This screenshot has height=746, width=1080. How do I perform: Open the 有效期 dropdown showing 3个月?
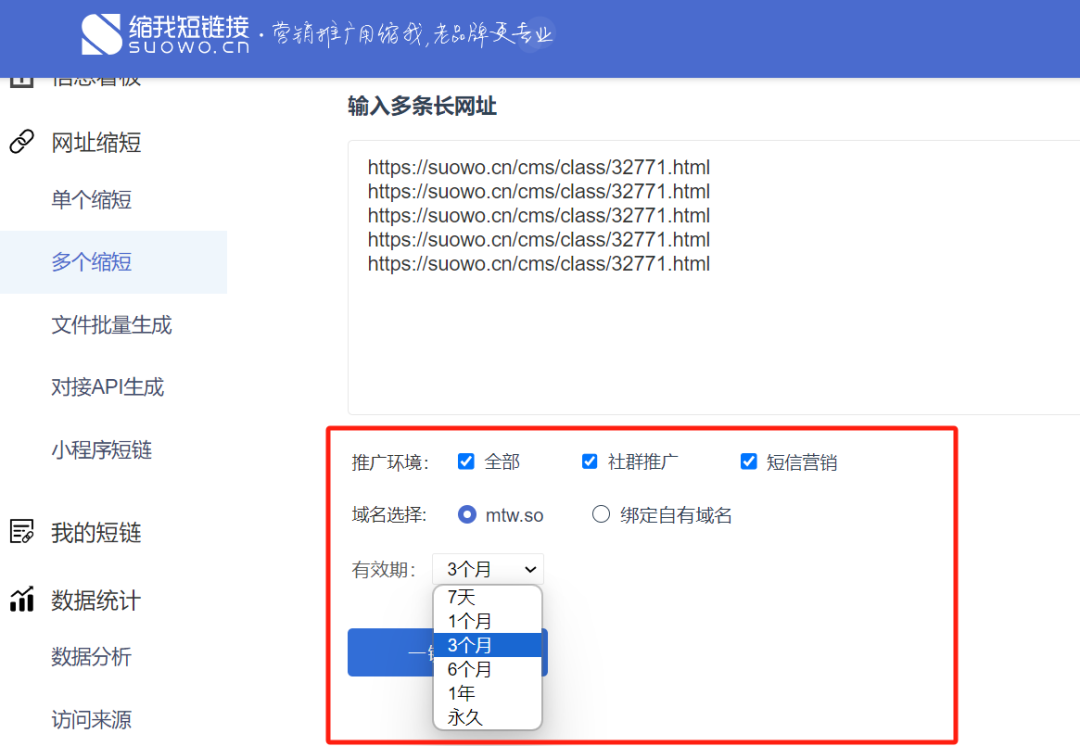(488, 569)
